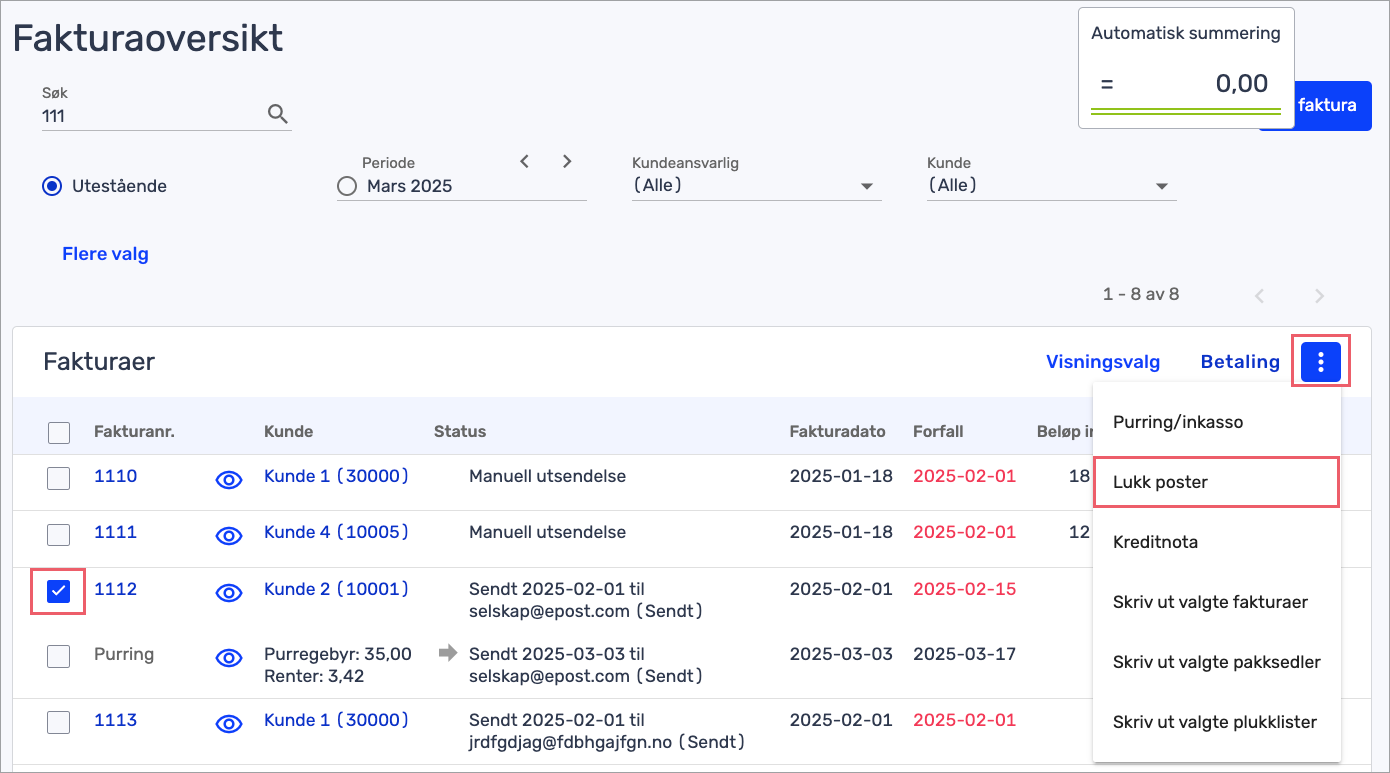Click the Forfall column header

pos(938,432)
